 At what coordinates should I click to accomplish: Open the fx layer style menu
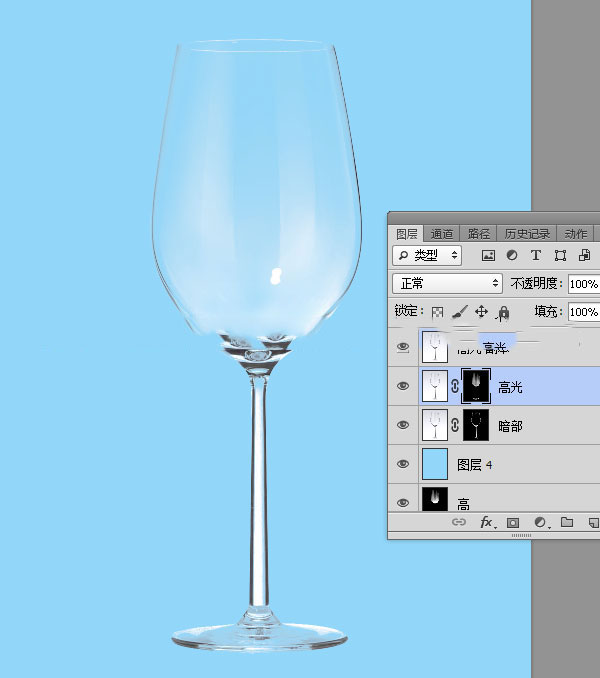click(488, 522)
